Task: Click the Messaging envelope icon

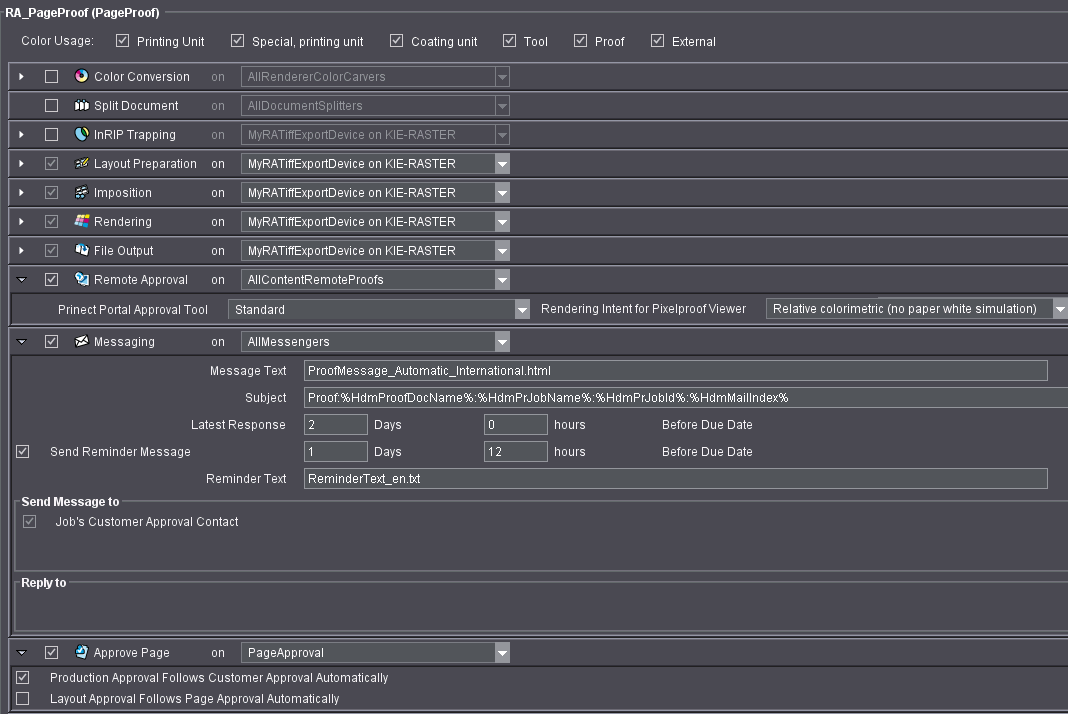Action: [79, 341]
